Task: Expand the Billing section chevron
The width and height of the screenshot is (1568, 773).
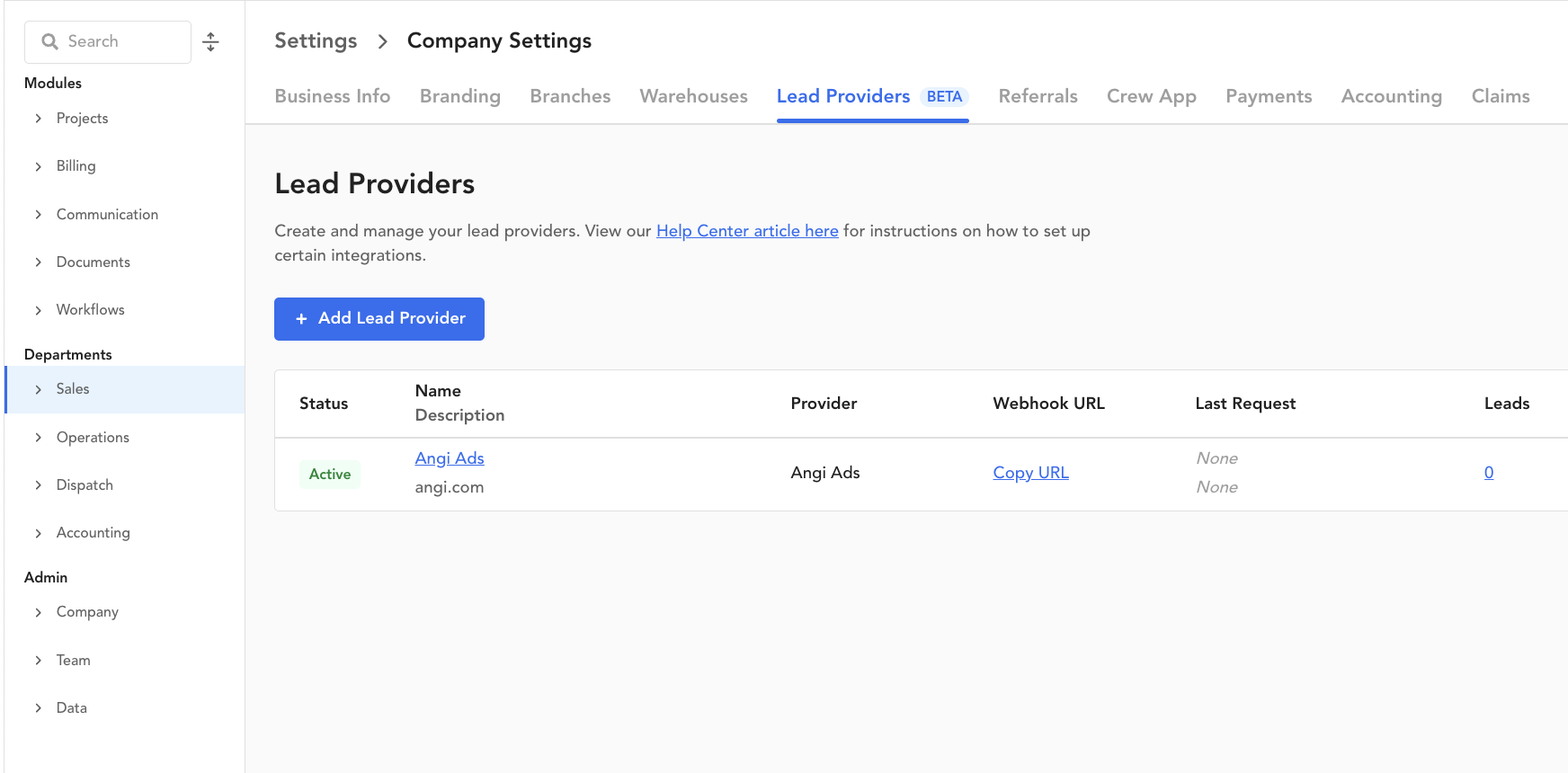Action: (x=38, y=166)
